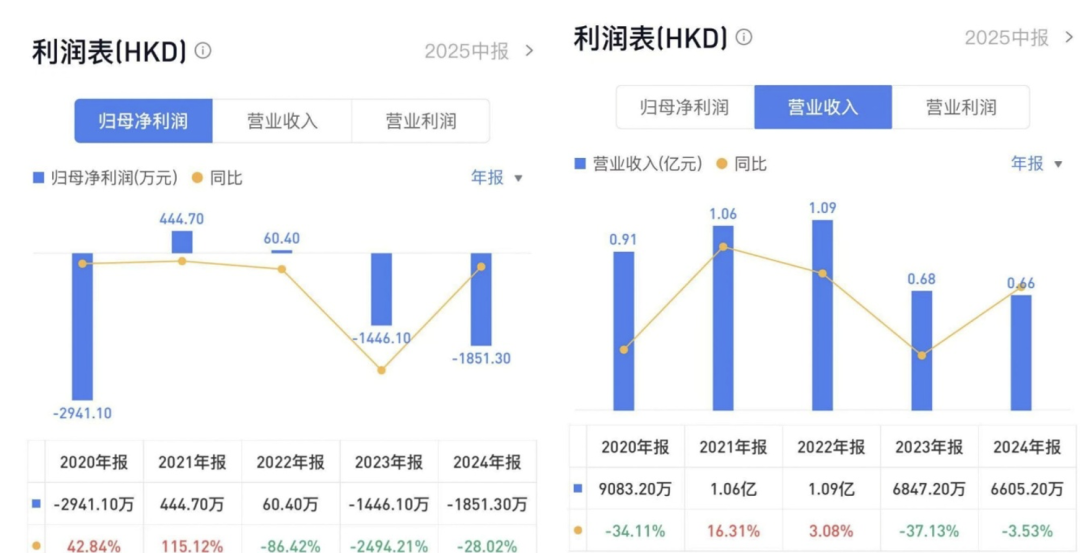The width and height of the screenshot is (1080, 553).
Task: Click the 1.09 bar in the revenue chart
Action: click(x=822, y=315)
